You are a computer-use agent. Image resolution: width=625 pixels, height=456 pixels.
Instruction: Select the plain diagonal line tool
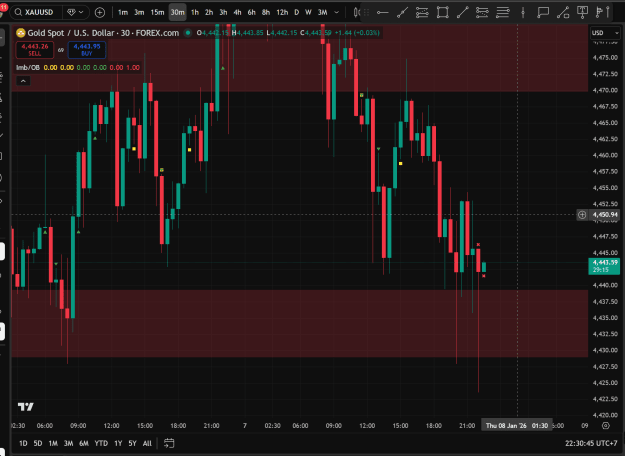[x=462, y=12]
